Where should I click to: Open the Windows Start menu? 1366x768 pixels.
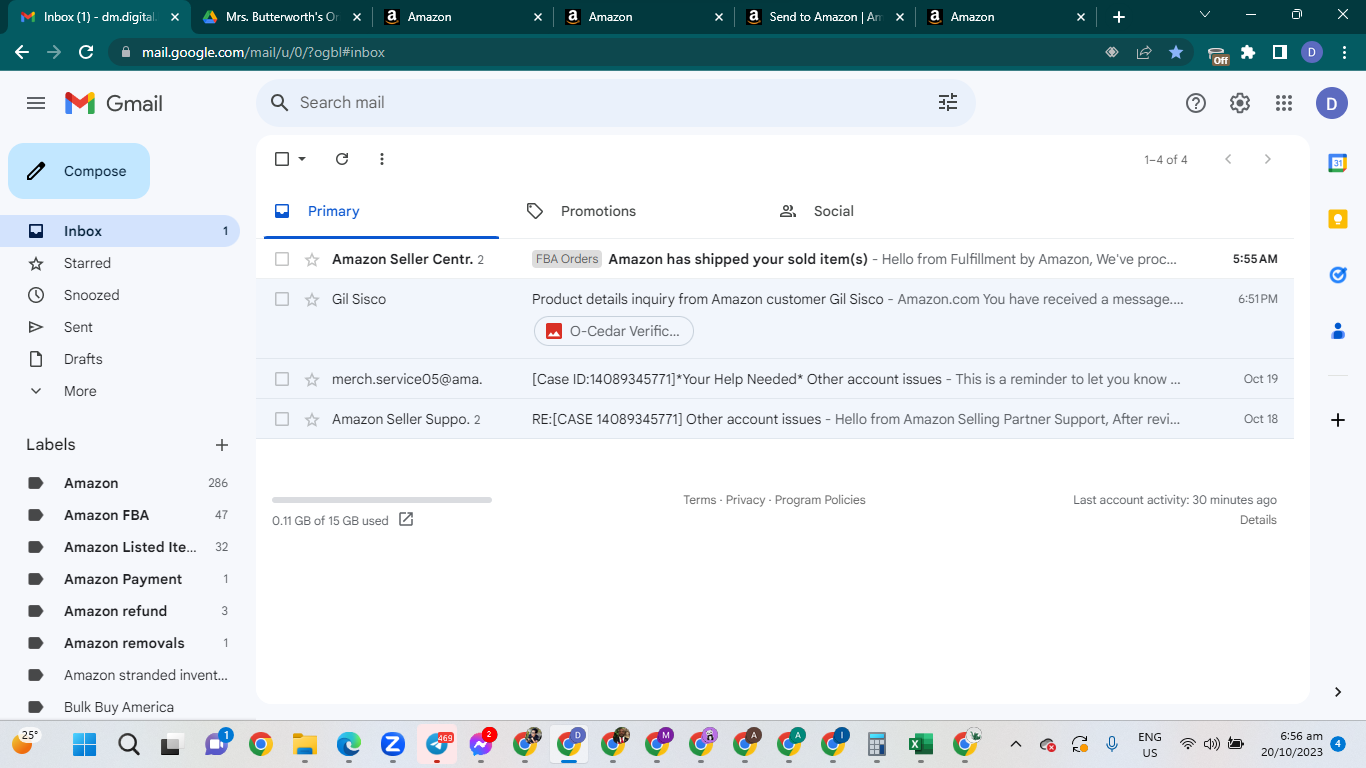tap(85, 744)
